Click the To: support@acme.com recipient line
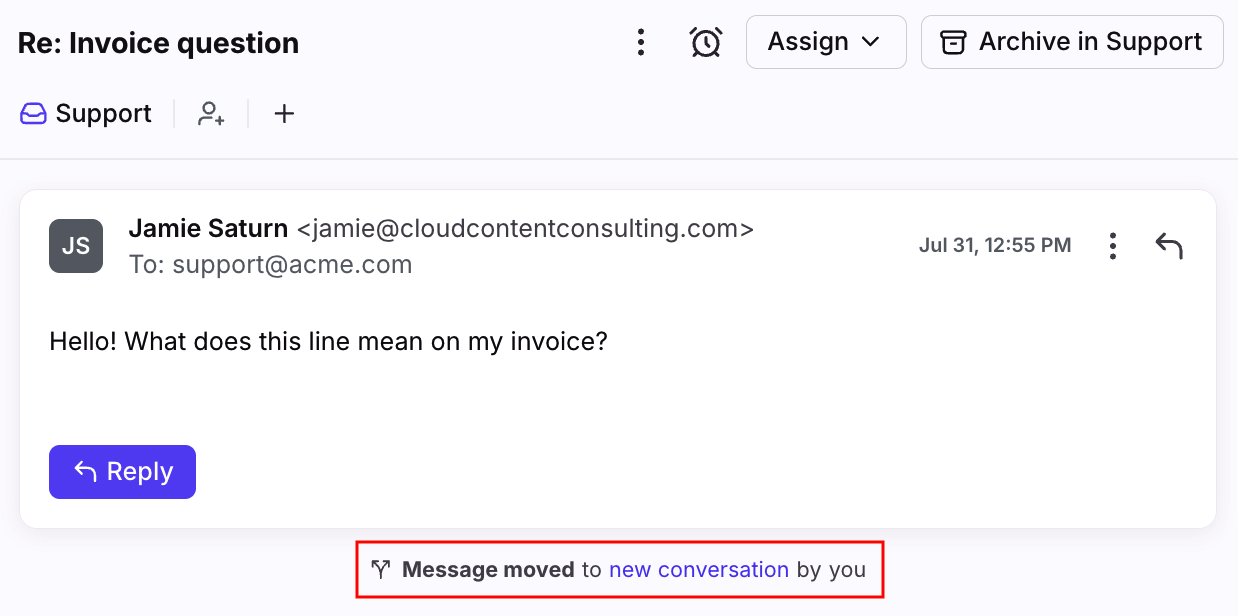1238x616 pixels. click(x=271, y=265)
